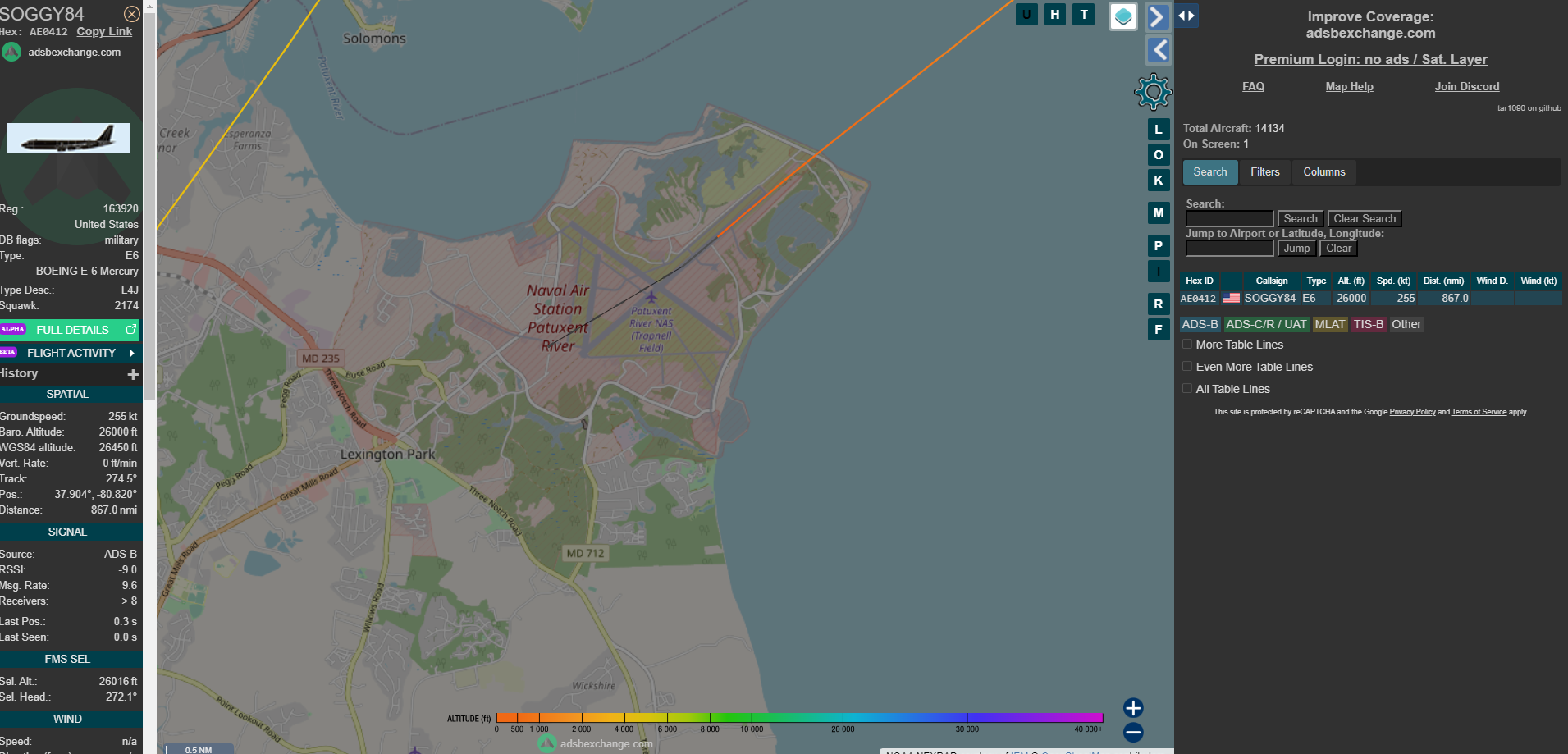Image resolution: width=1568 pixels, height=754 pixels.
Task: Click the Join Discord link
Action: 1466,86
